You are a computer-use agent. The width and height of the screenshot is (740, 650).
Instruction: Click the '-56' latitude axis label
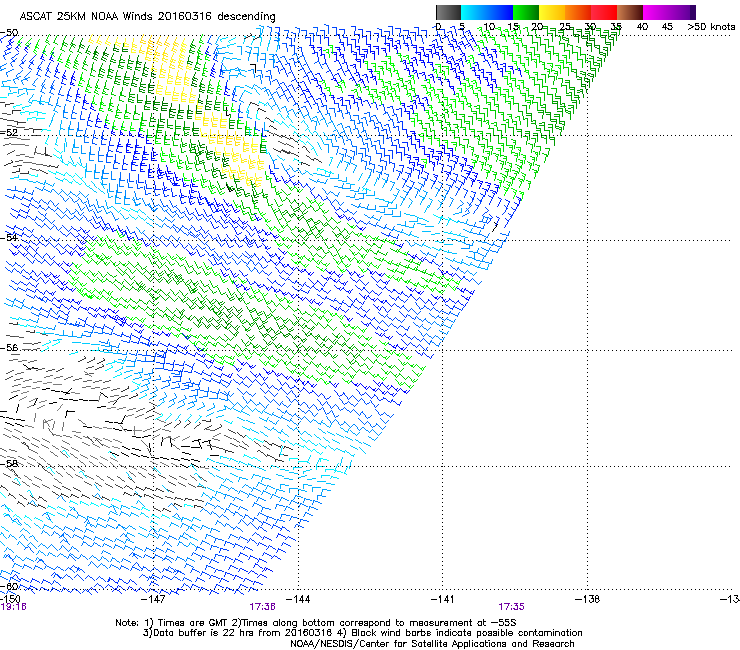coord(9,347)
